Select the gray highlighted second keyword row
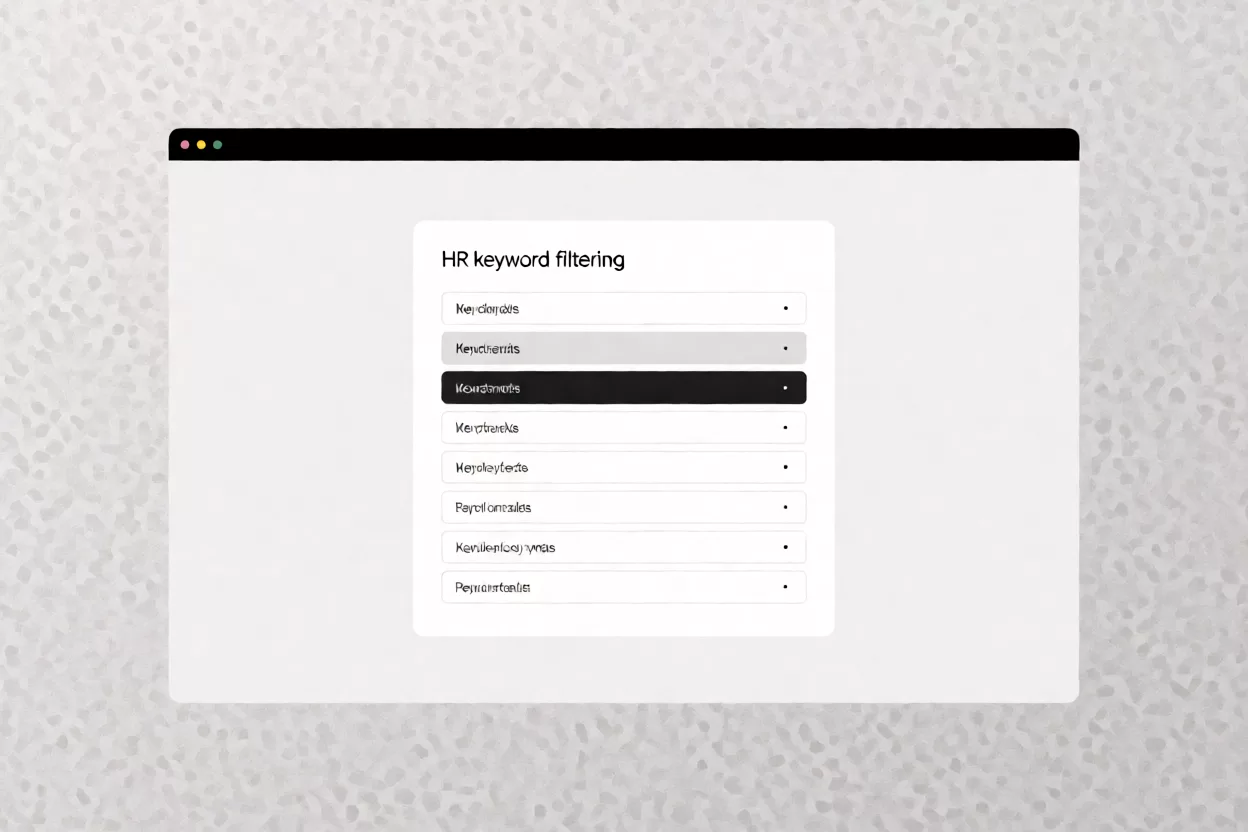1248x832 pixels. pyautogui.click(x=624, y=348)
